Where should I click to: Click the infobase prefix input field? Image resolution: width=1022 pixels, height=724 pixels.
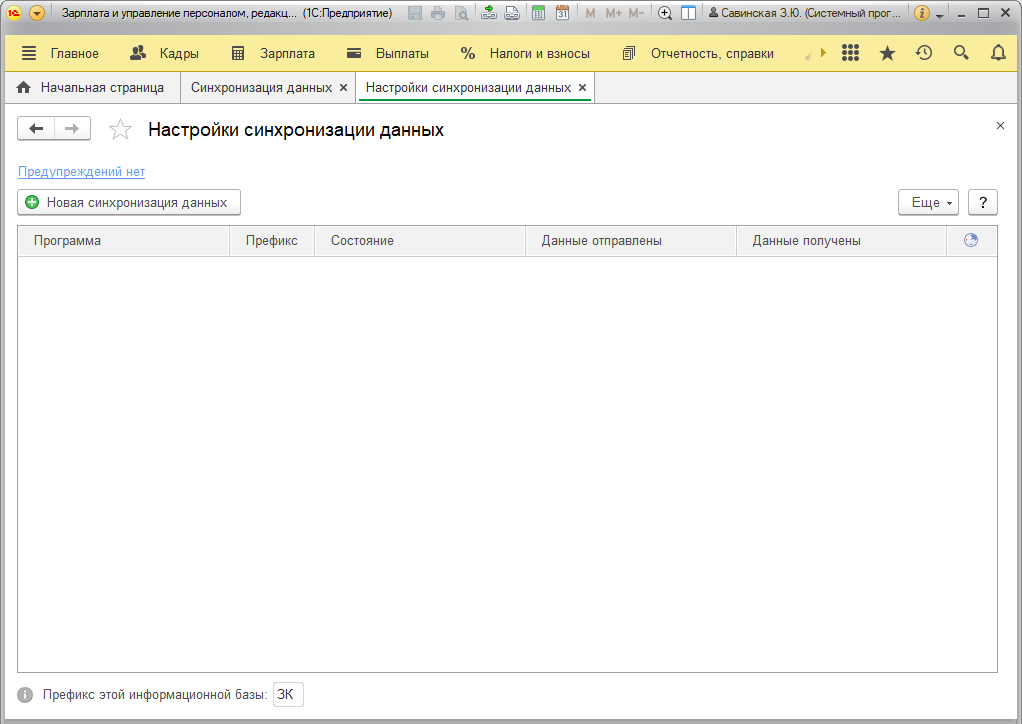[287, 695]
